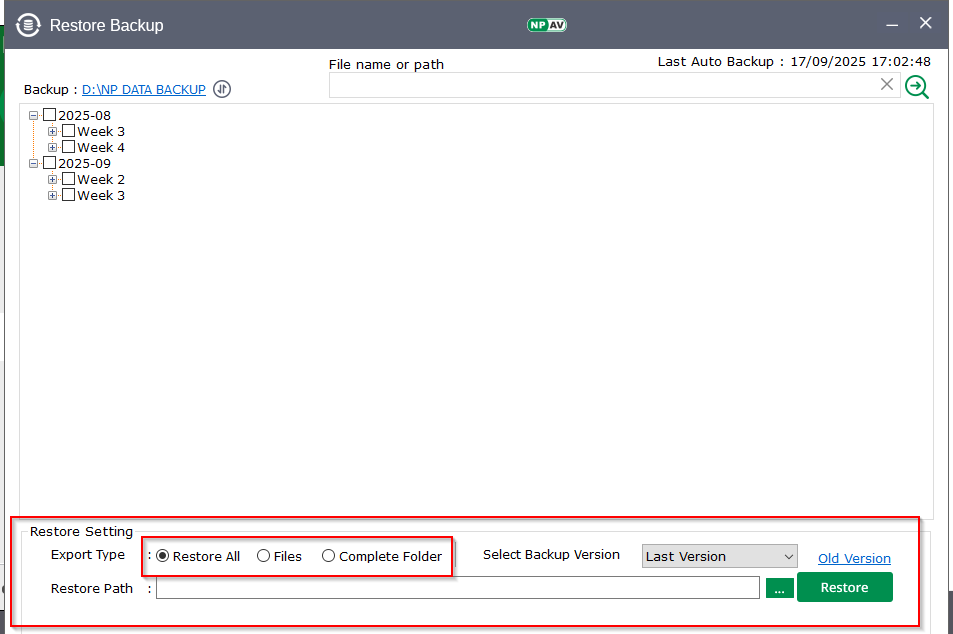Click the Old Version link
The height and width of the screenshot is (634, 953).
click(x=854, y=558)
